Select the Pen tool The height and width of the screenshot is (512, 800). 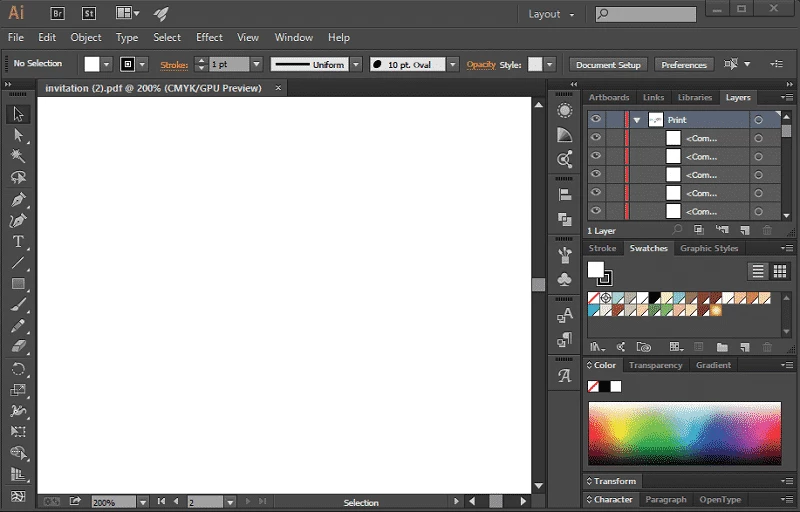(18, 199)
